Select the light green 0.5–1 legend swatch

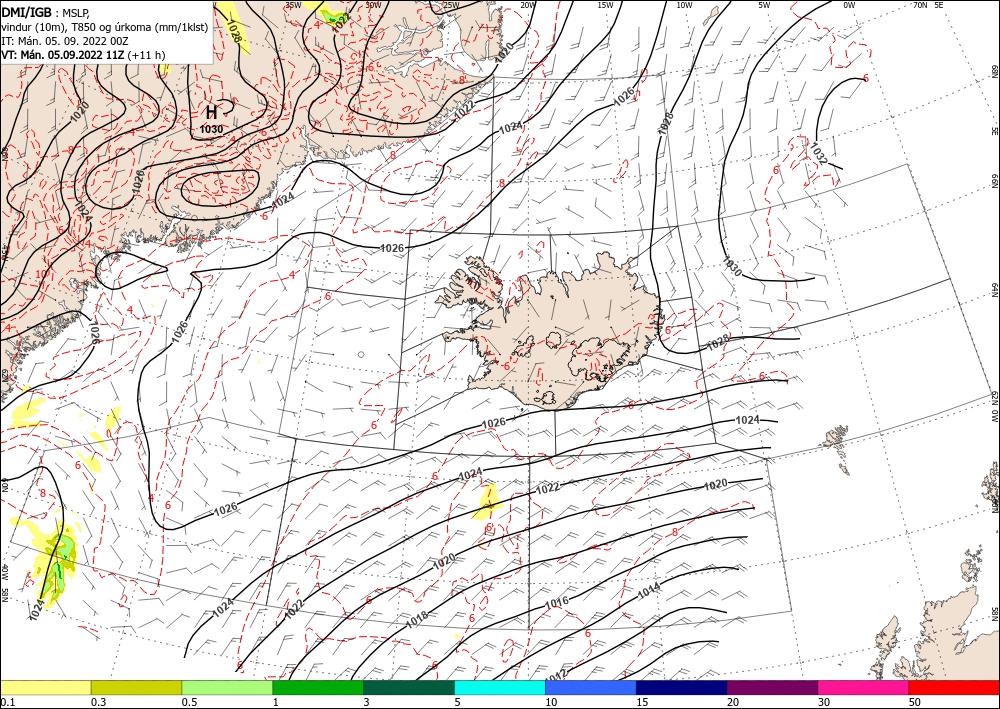click(x=227, y=687)
